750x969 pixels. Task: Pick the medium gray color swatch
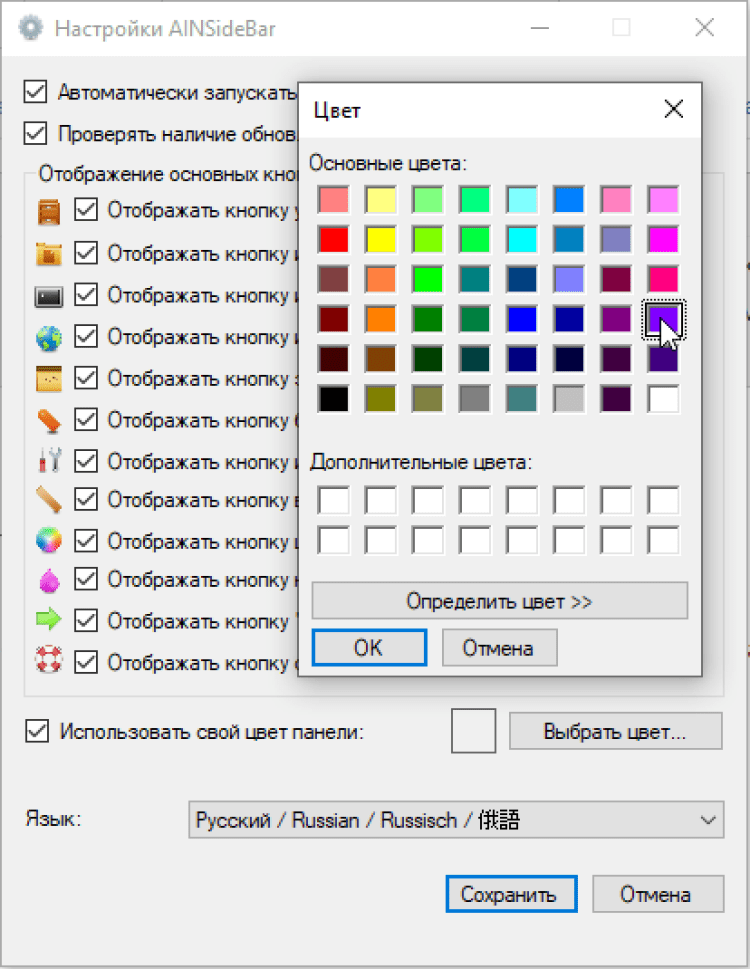tap(474, 399)
